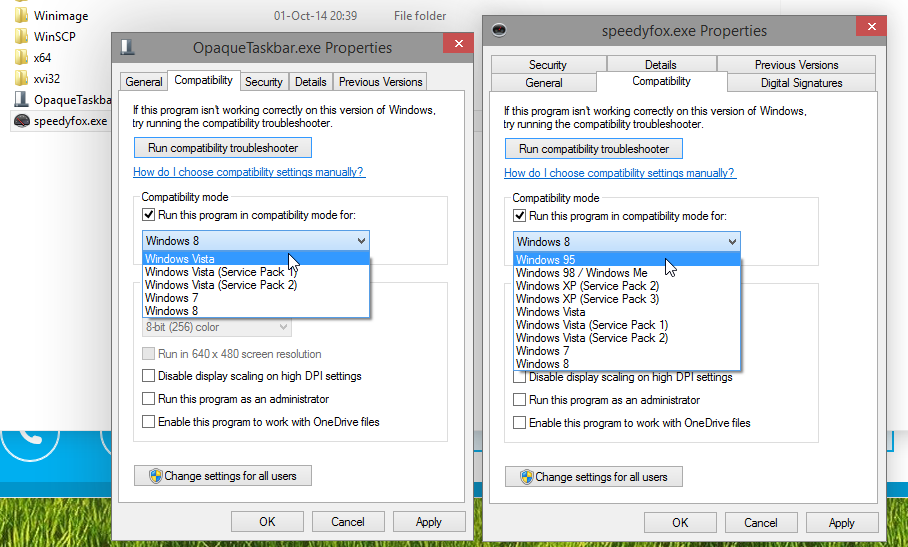Click the WinSCP folder icon
908x547 pixels.
(x=21, y=36)
